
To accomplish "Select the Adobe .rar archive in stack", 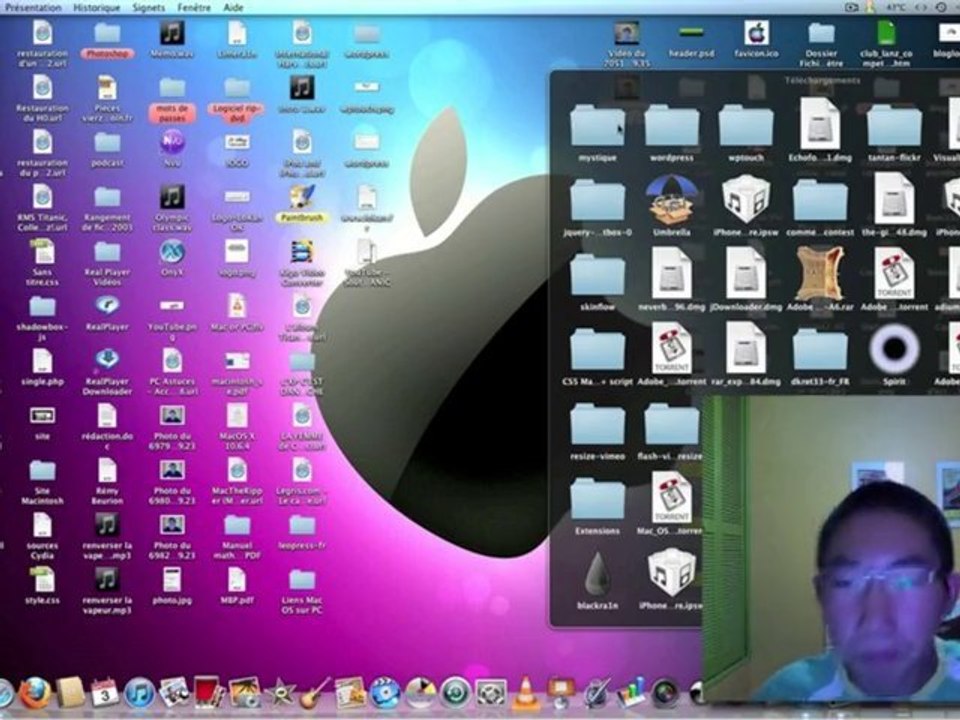I will [820, 273].
